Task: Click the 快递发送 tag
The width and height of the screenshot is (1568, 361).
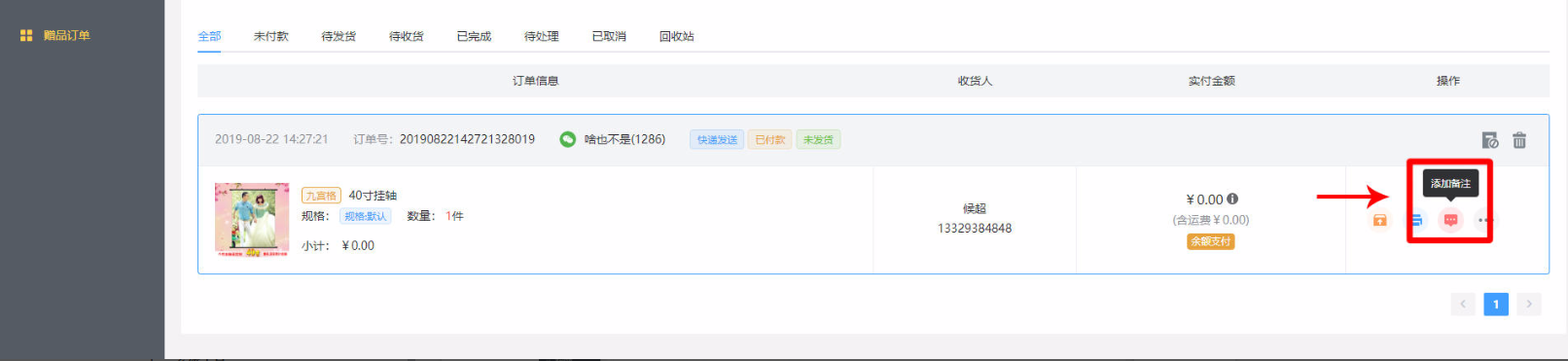Action: tap(717, 139)
